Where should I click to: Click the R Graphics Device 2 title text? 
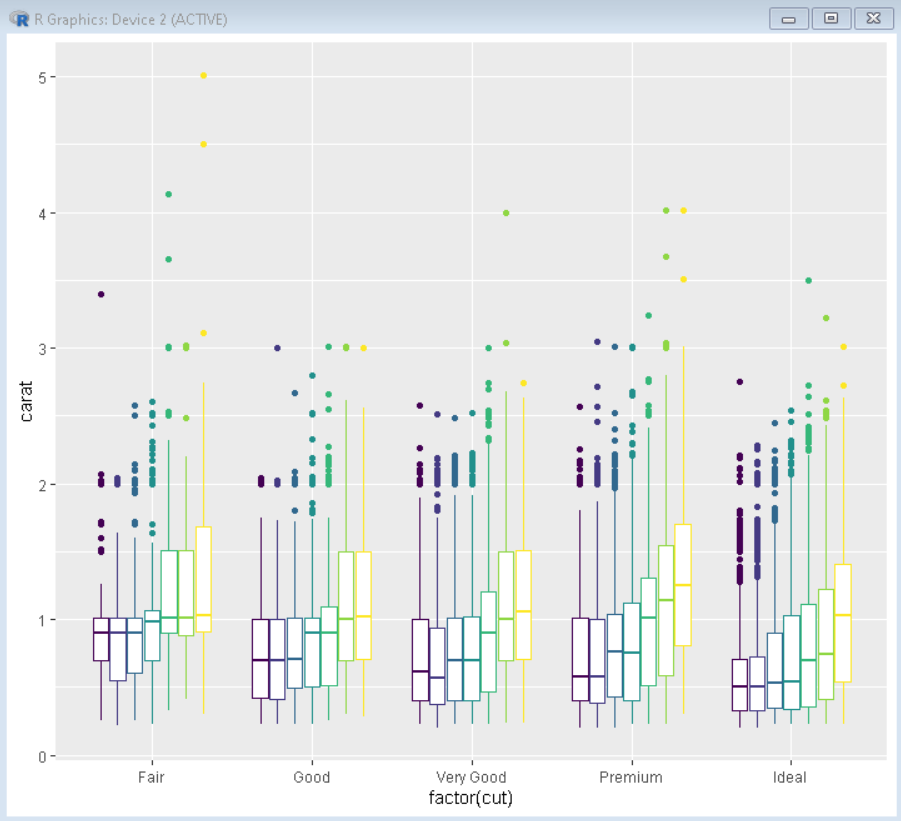[x=120, y=19]
